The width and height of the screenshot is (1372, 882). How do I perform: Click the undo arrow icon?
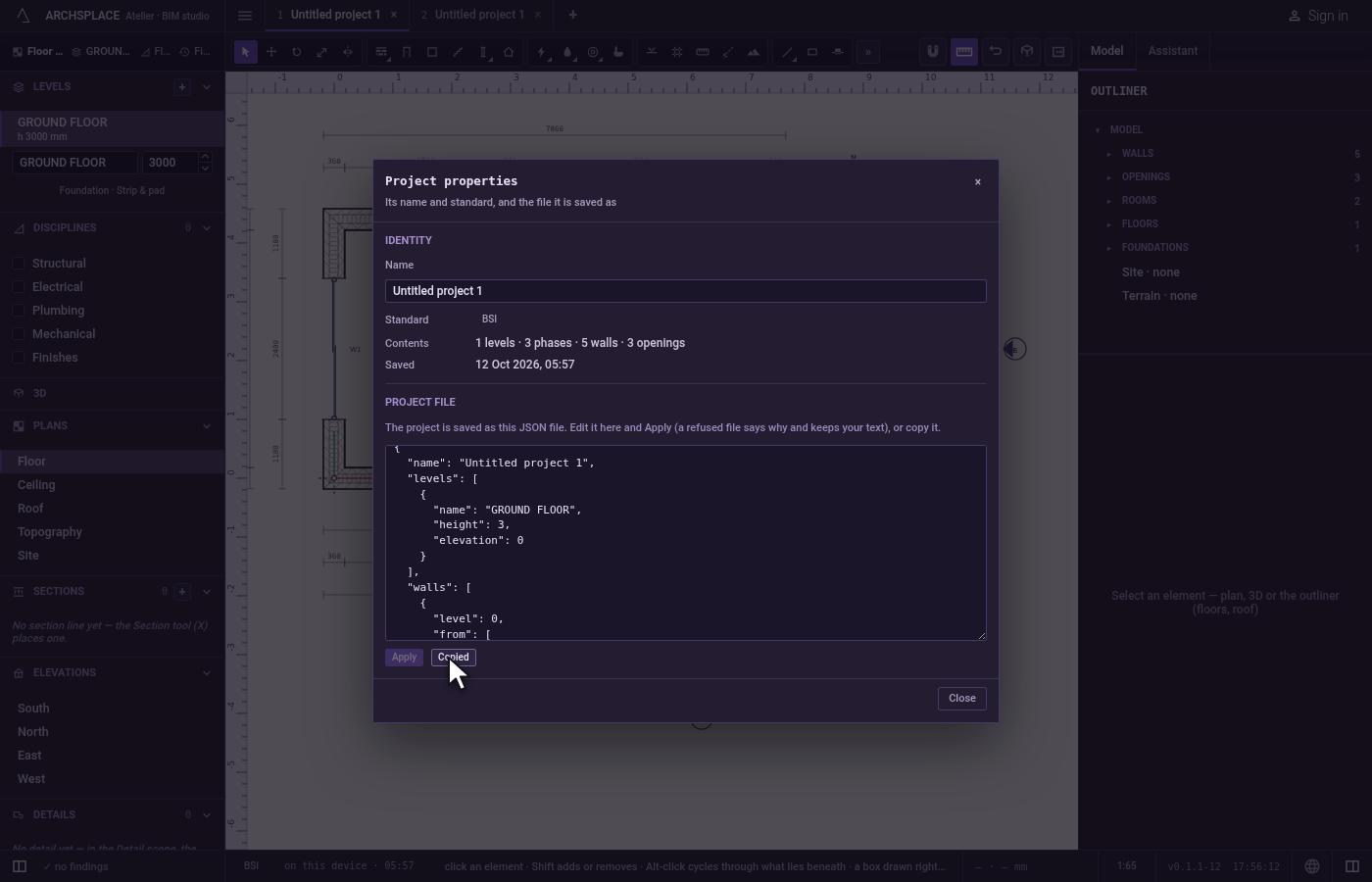coord(995,52)
